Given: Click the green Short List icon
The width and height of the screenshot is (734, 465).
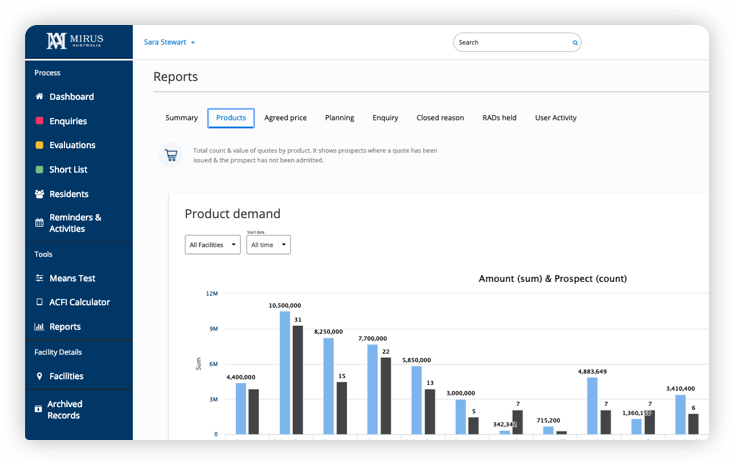Looking at the screenshot, I should (x=39, y=170).
